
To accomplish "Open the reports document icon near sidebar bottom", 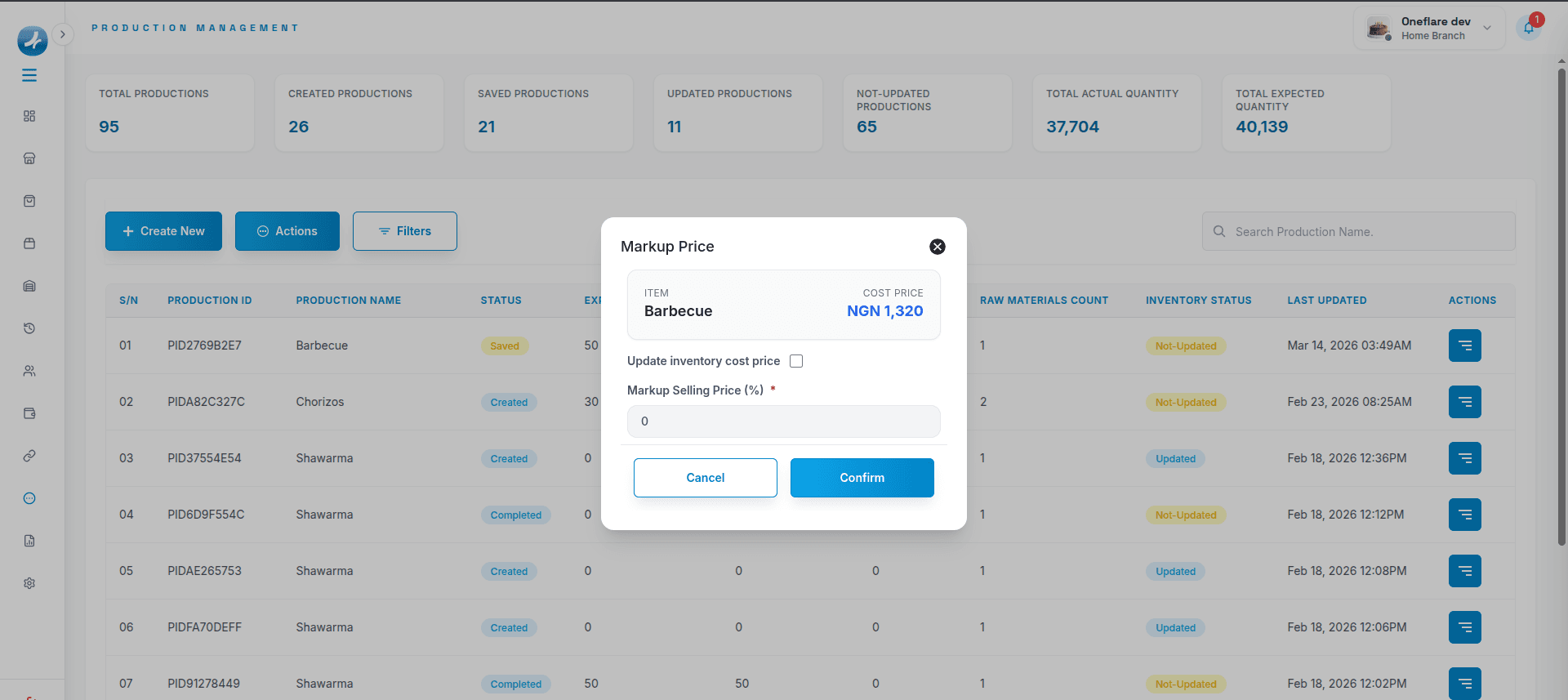I will [29, 541].
